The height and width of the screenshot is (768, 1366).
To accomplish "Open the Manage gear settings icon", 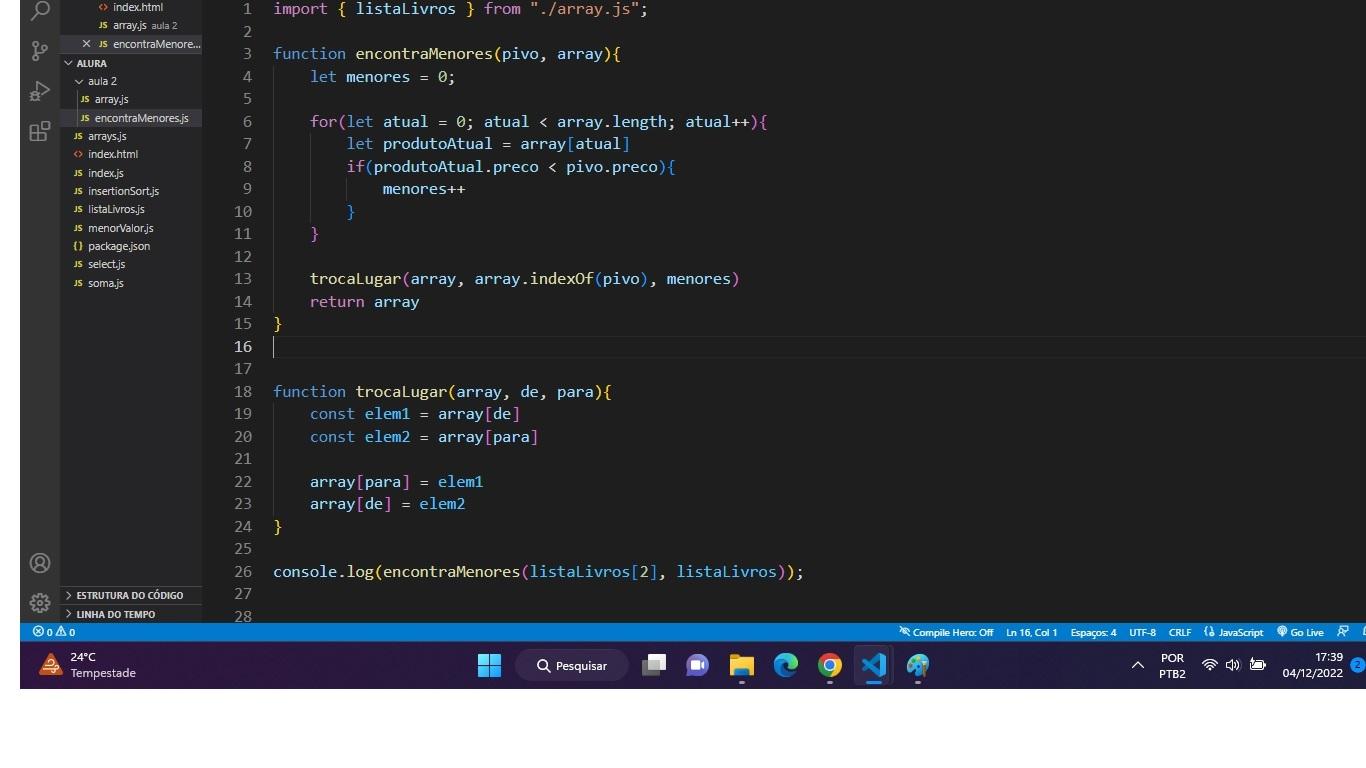I will click(40, 603).
